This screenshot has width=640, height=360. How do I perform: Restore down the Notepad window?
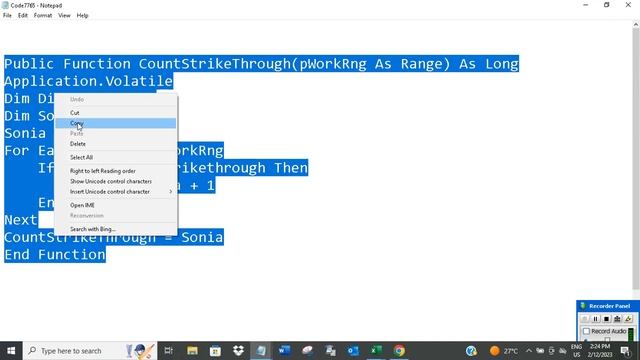[607, 5]
